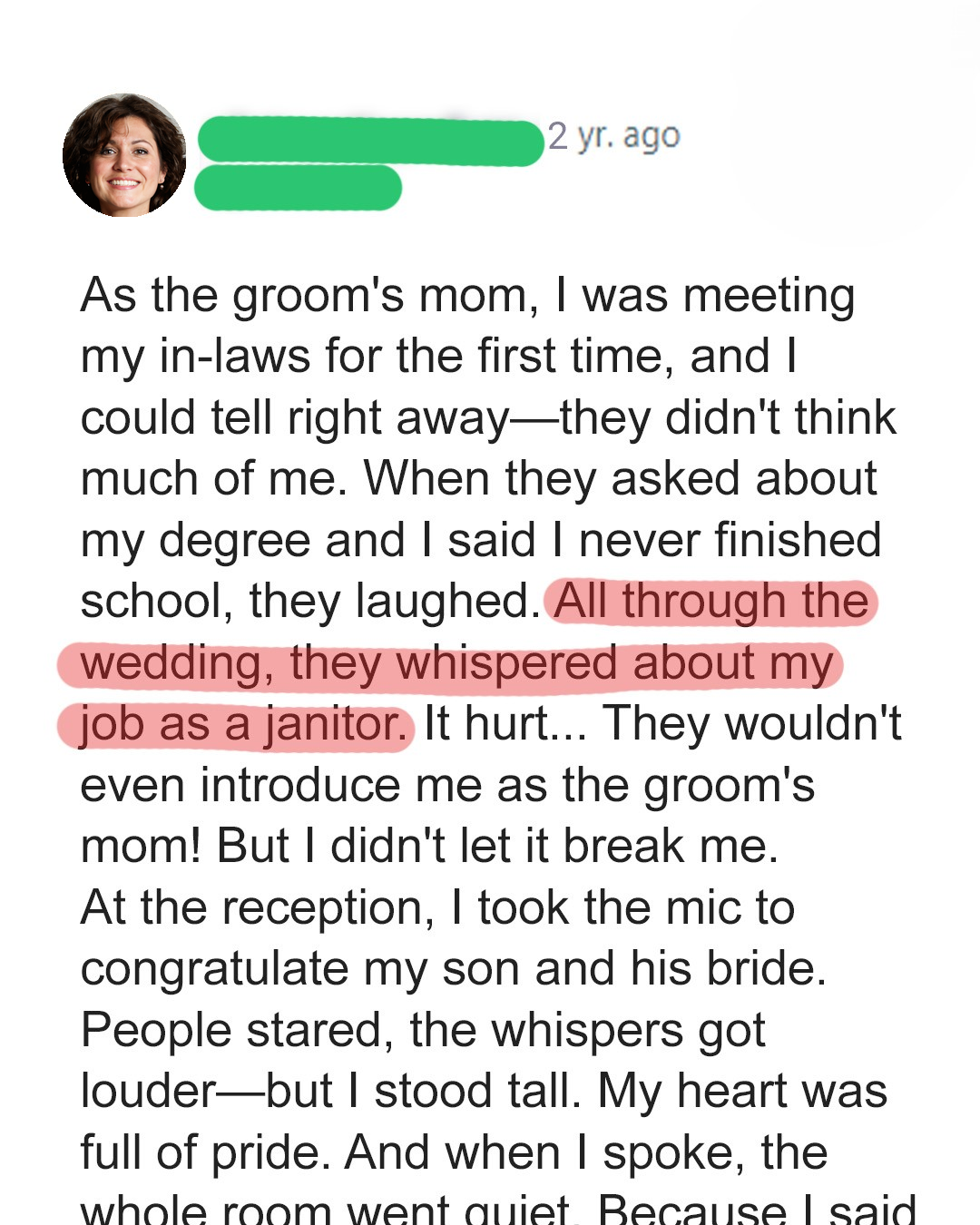Click highlighted text "All through the"
The width and height of the screenshot is (980, 1225).
pos(711,602)
